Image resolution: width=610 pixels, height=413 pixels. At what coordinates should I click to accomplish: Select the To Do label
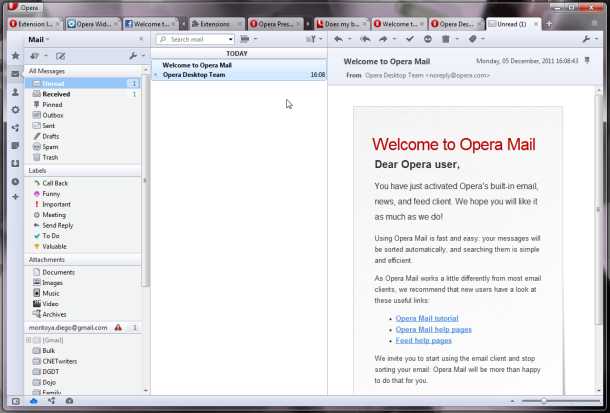pos(83,236)
